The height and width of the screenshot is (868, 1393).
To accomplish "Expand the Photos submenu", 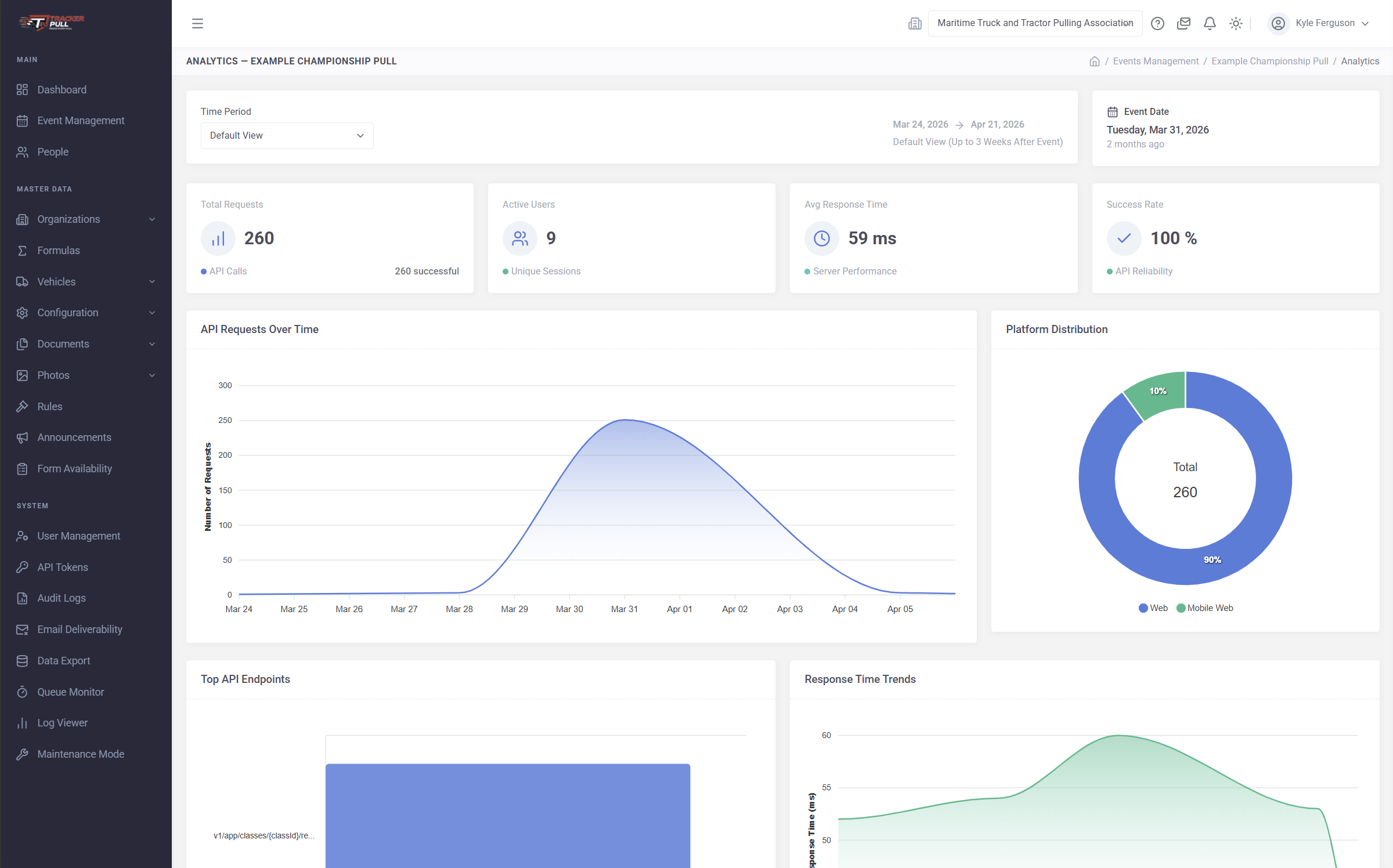I will point(86,375).
